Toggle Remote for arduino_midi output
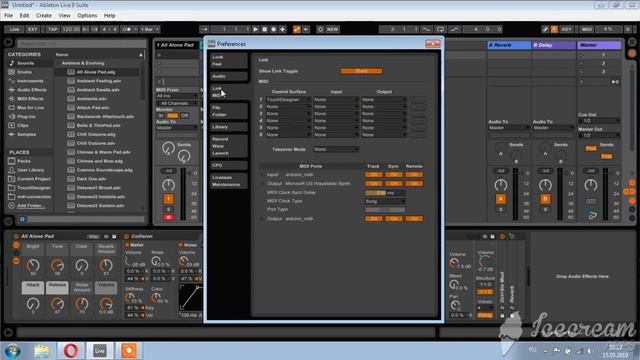The image size is (640, 360). (x=414, y=219)
